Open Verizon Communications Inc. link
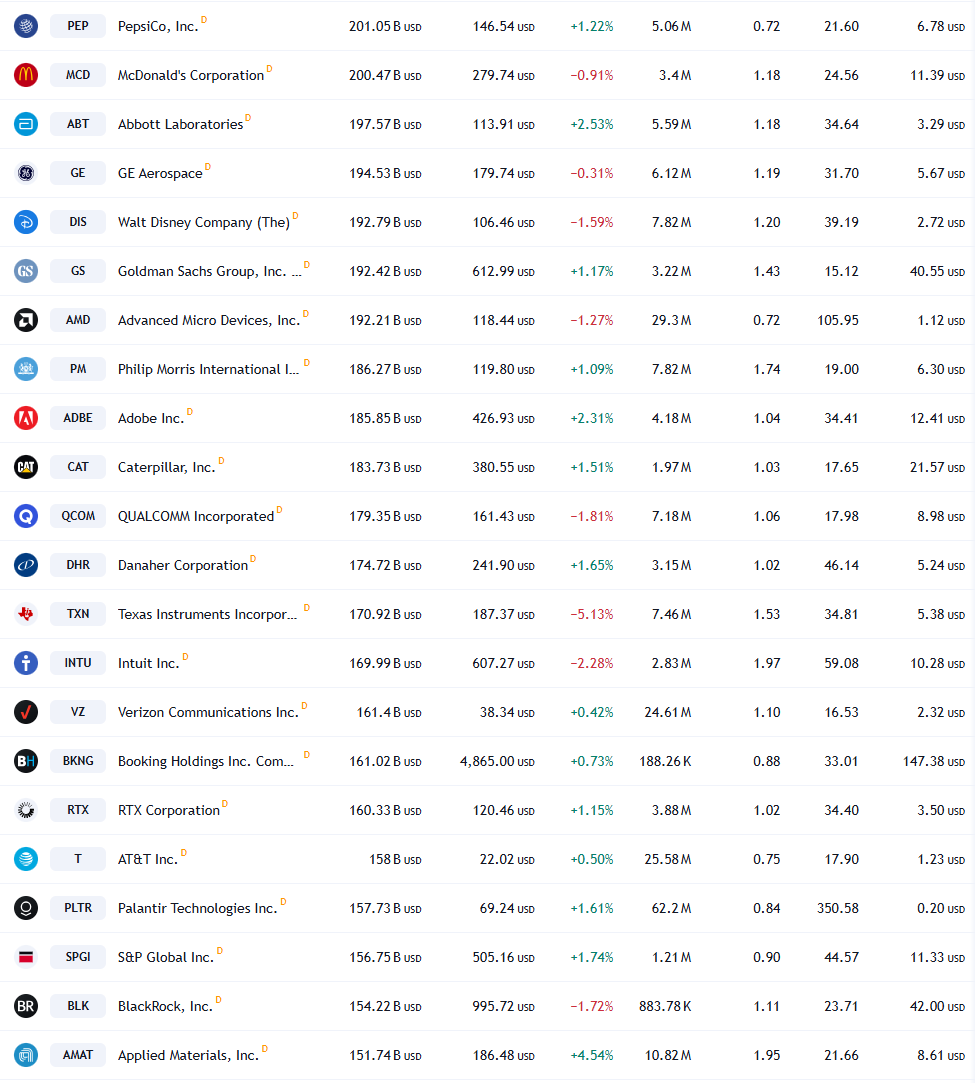The height and width of the screenshot is (1083, 975). pos(209,712)
